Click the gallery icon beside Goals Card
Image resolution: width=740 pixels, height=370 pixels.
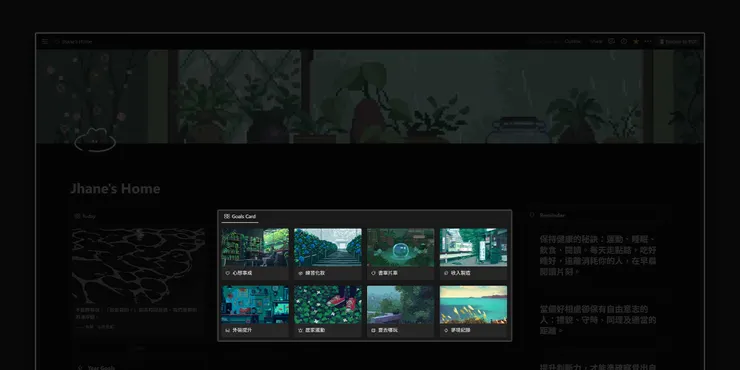pyautogui.click(x=227, y=216)
